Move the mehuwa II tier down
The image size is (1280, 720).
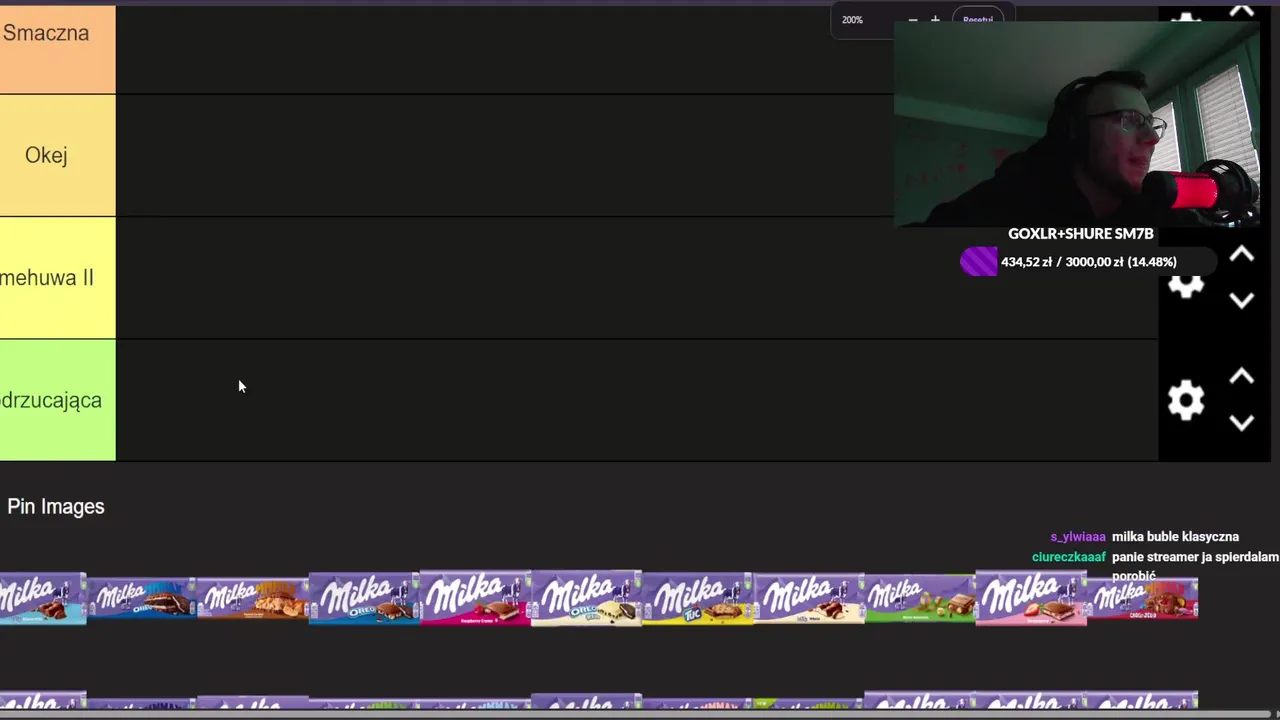pos(1241,301)
